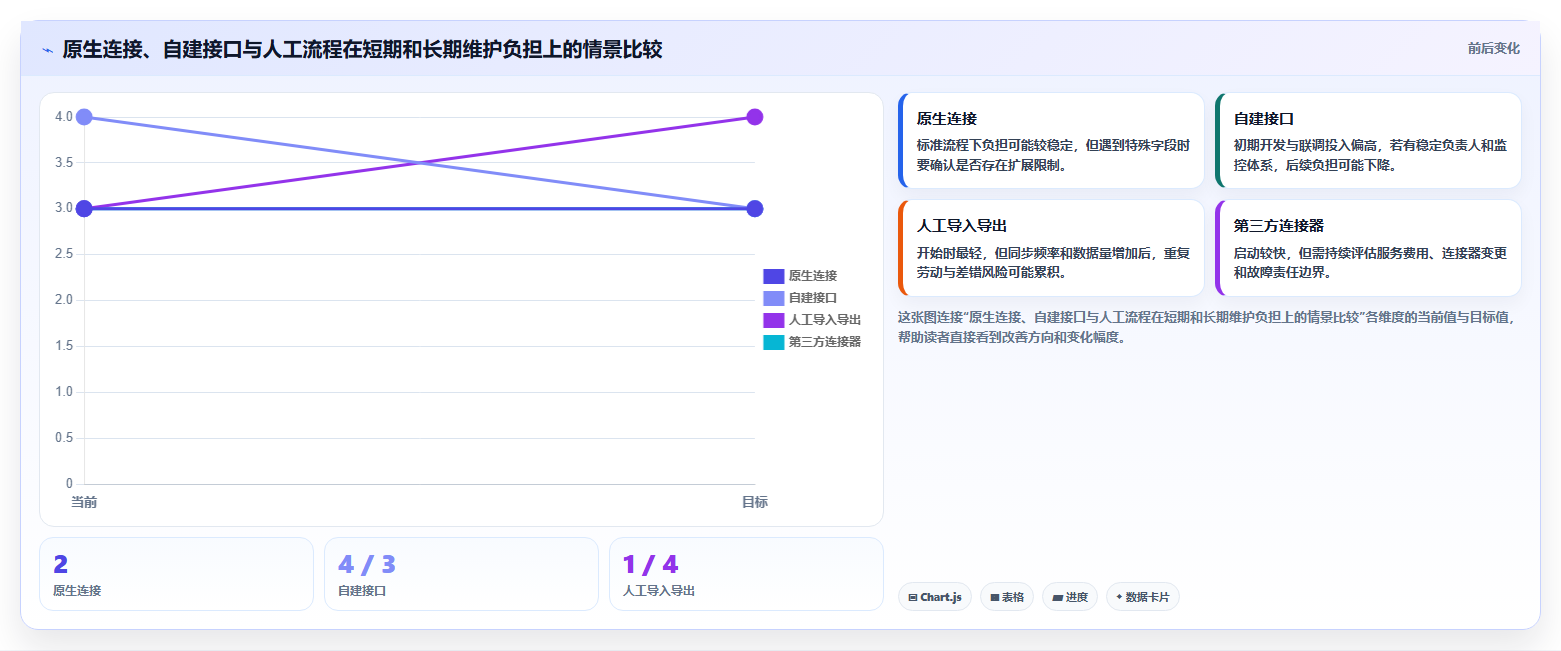Image resolution: width=1561 pixels, height=651 pixels.
Task: Click the data point at 3.0 on 当前
Action: coord(84,208)
